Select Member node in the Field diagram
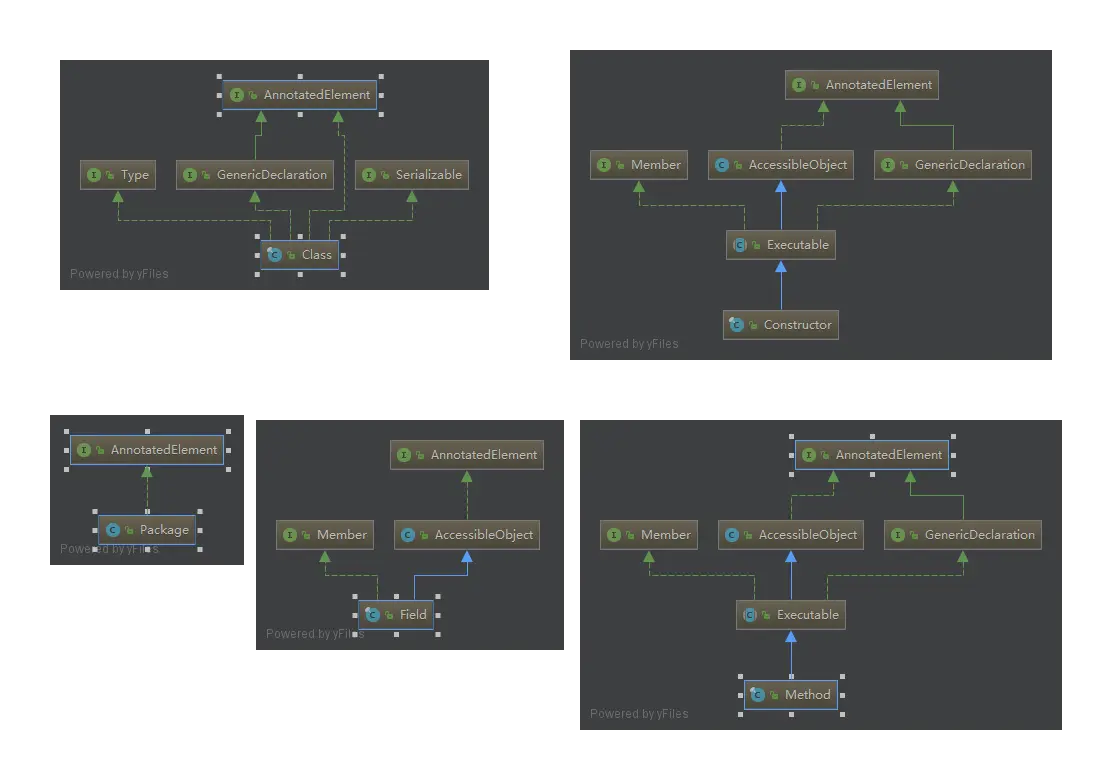This screenshot has height=781, width=1113. point(324,535)
